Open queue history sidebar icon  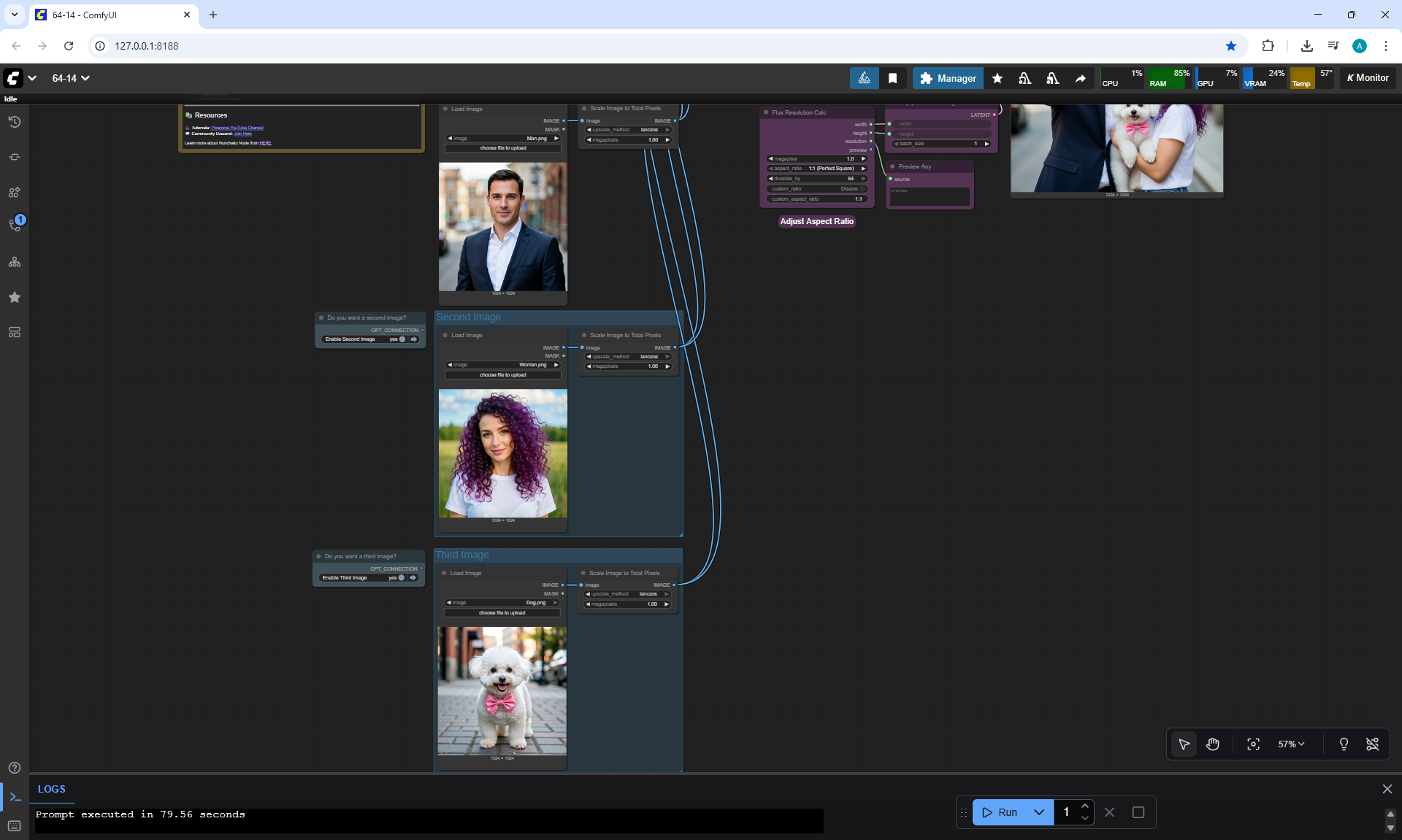click(x=15, y=122)
